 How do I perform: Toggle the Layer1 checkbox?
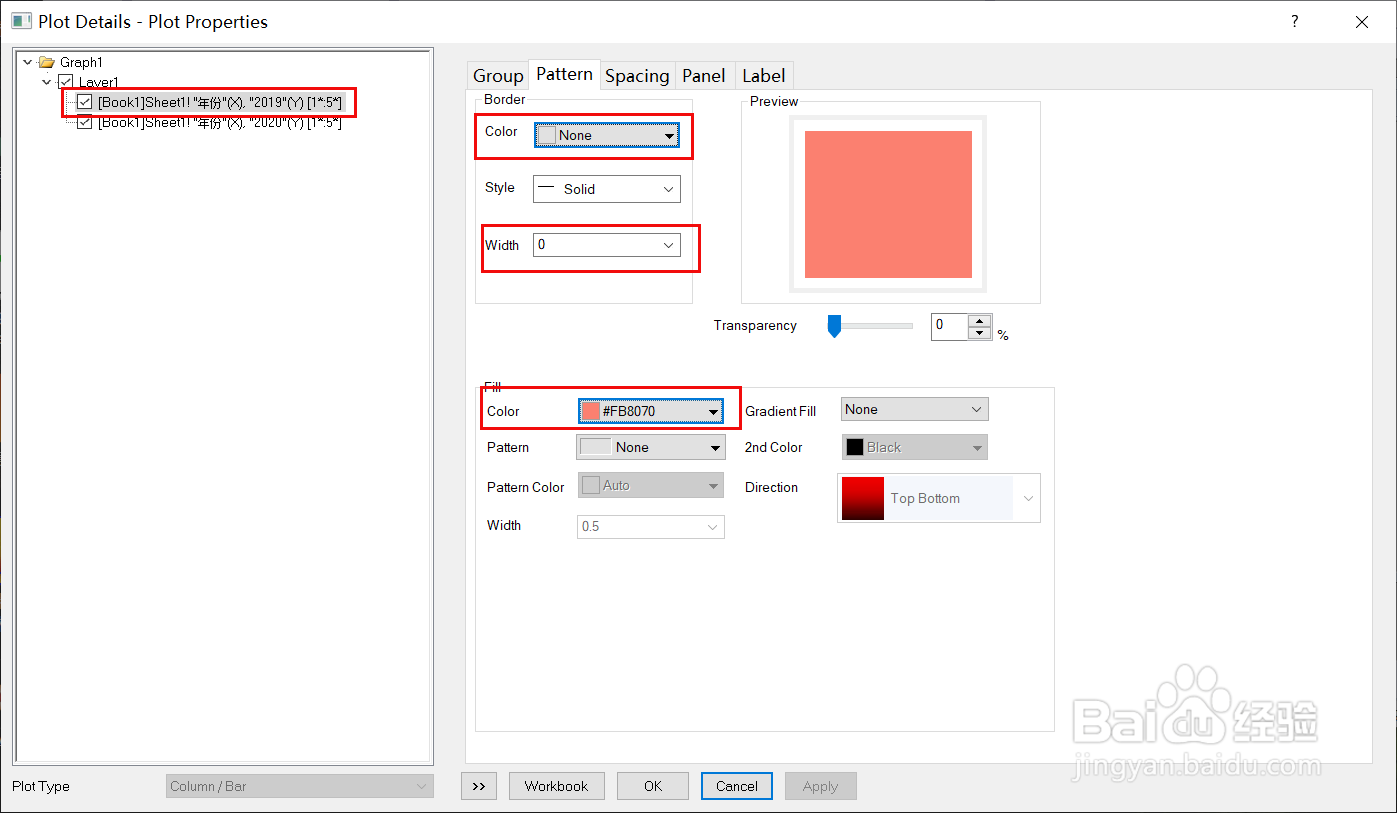coord(66,82)
